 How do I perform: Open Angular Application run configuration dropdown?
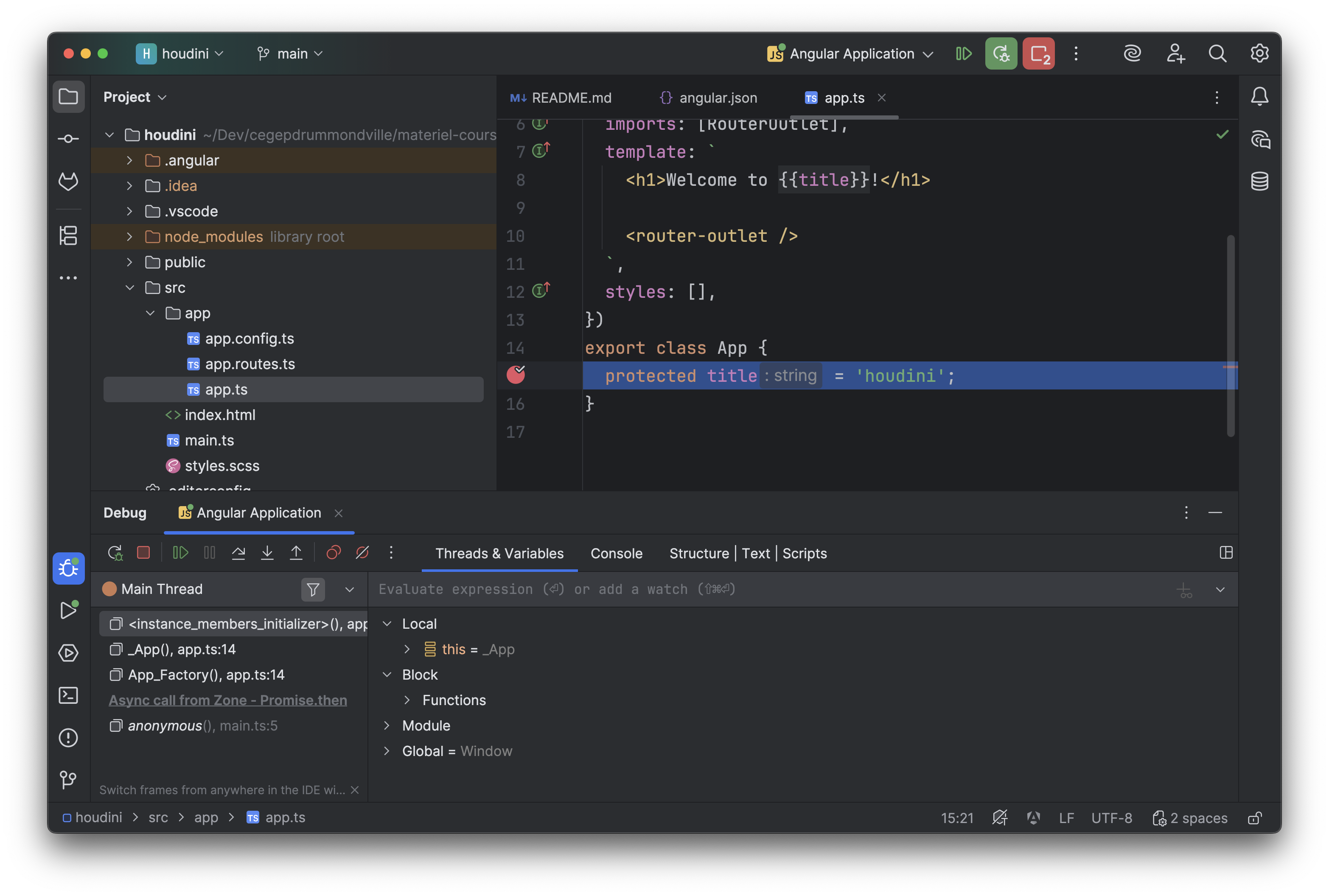850,54
